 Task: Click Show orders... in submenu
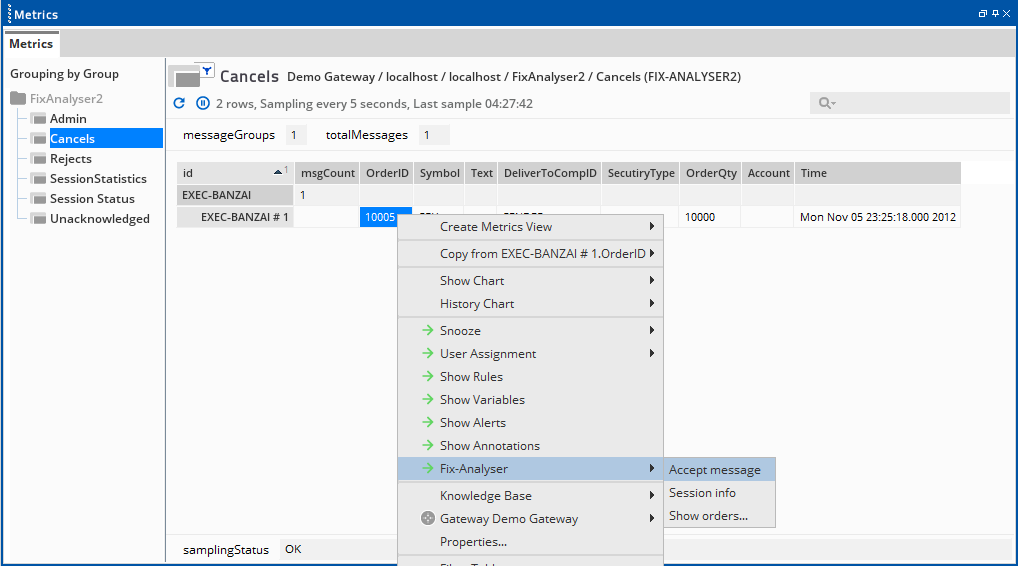[719, 516]
